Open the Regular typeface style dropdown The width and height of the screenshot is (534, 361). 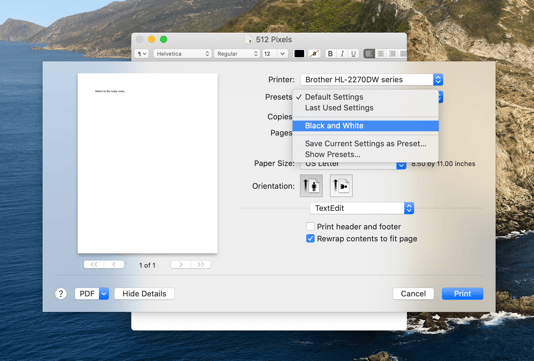tap(237, 54)
